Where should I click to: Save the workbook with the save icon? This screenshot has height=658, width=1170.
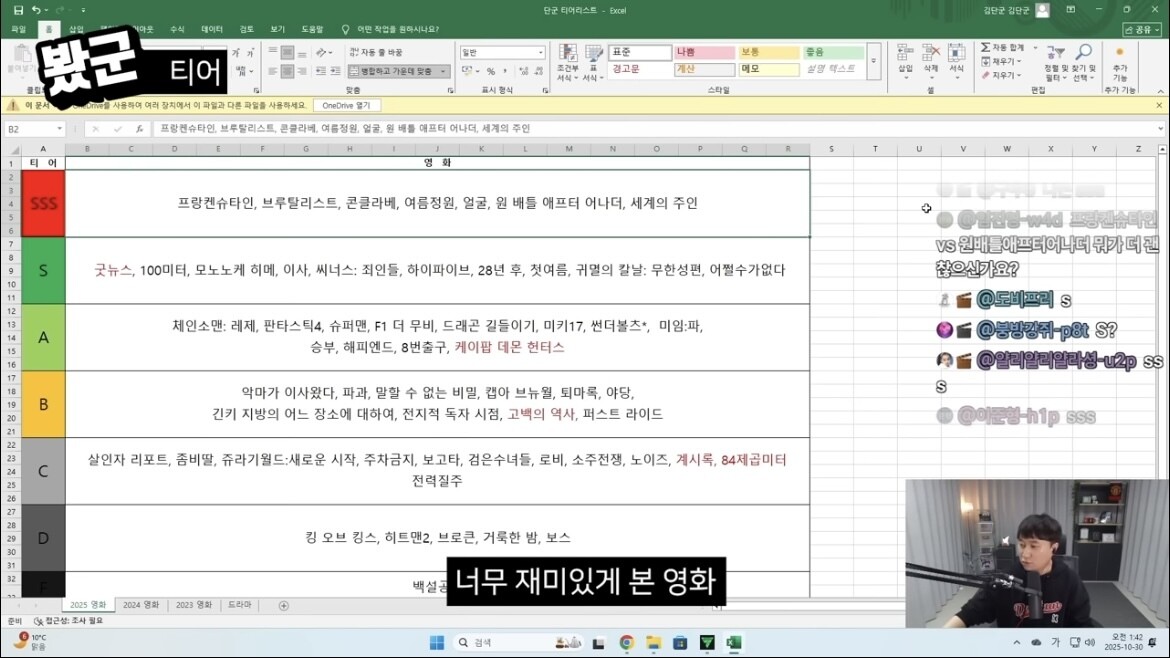[18, 10]
